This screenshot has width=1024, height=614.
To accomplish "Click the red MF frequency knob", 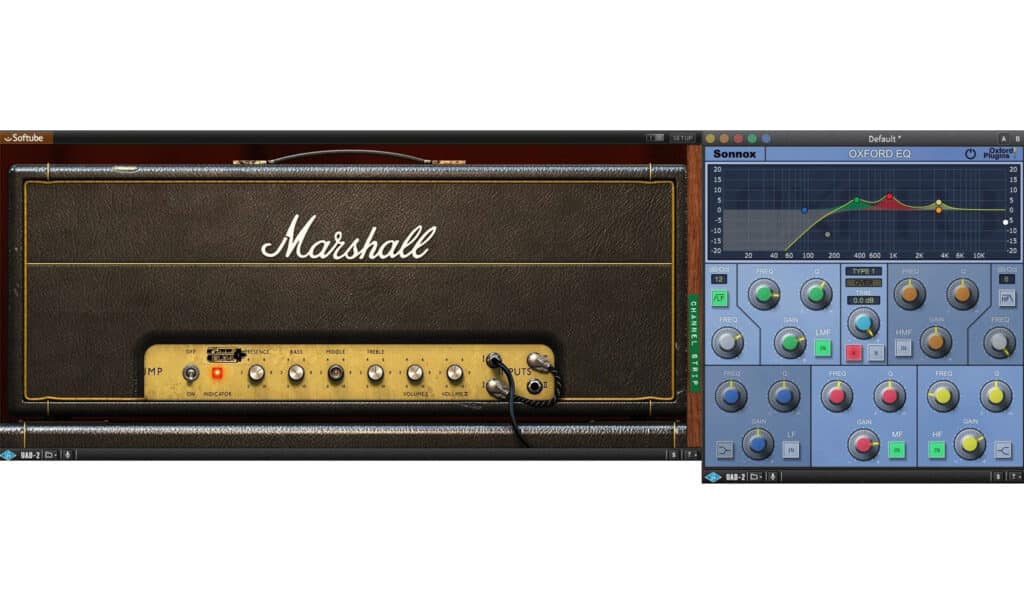I will click(837, 396).
